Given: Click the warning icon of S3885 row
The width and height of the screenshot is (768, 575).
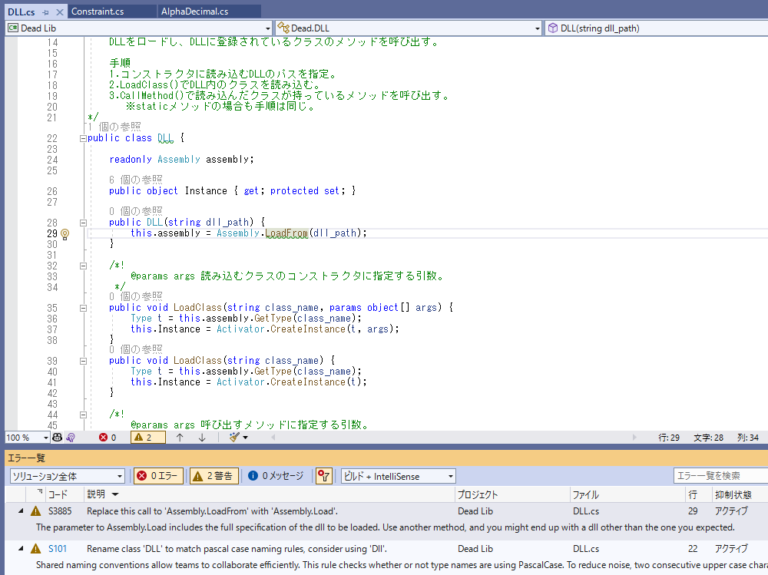Looking at the screenshot, I should pos(36,511).
